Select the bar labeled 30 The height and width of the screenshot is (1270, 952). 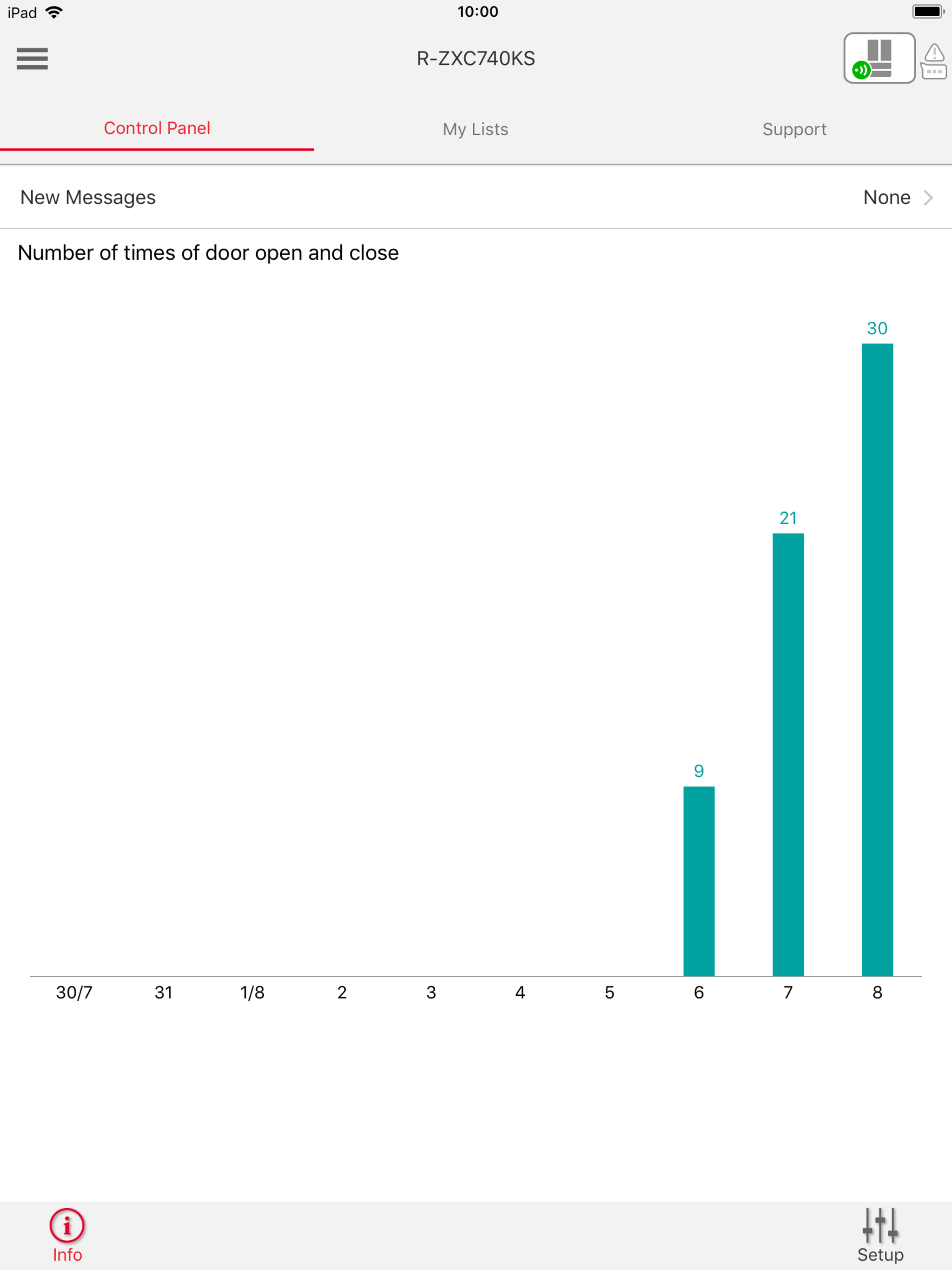[877, 660]
